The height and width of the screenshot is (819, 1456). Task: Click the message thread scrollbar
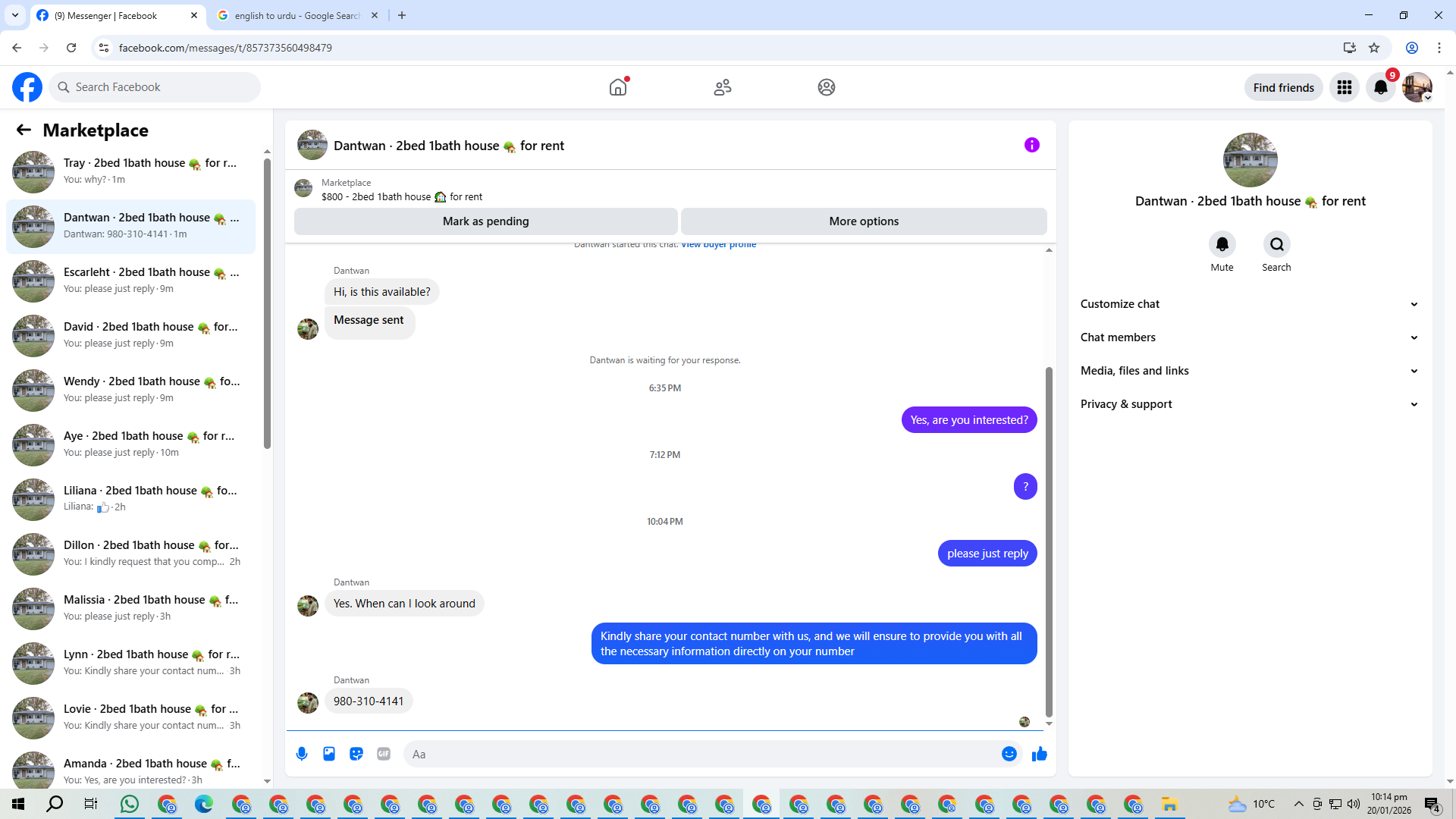pyautogui.click(x=1049, y=541)
